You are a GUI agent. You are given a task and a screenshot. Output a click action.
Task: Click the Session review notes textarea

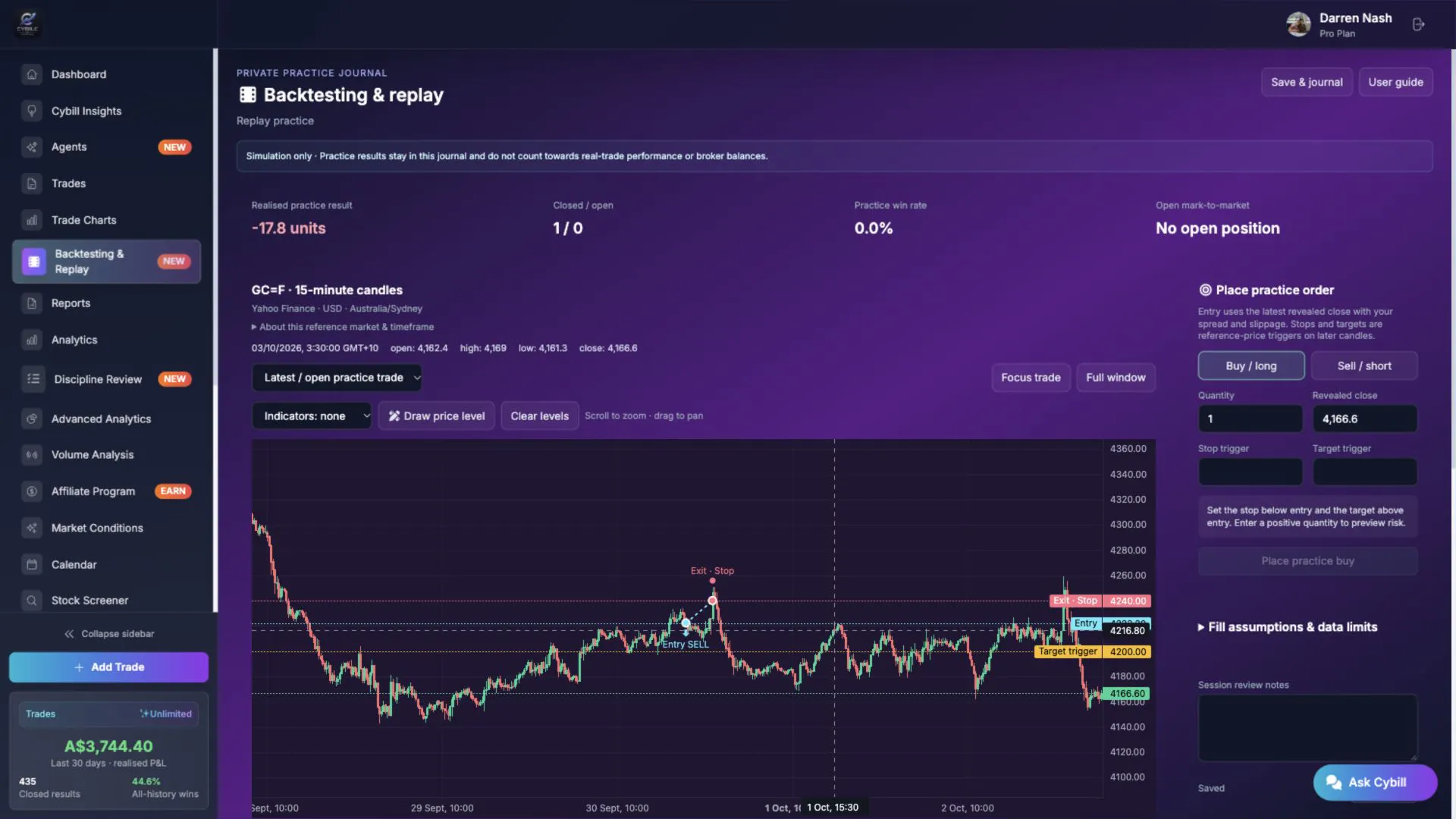[x=1307, y=727]
